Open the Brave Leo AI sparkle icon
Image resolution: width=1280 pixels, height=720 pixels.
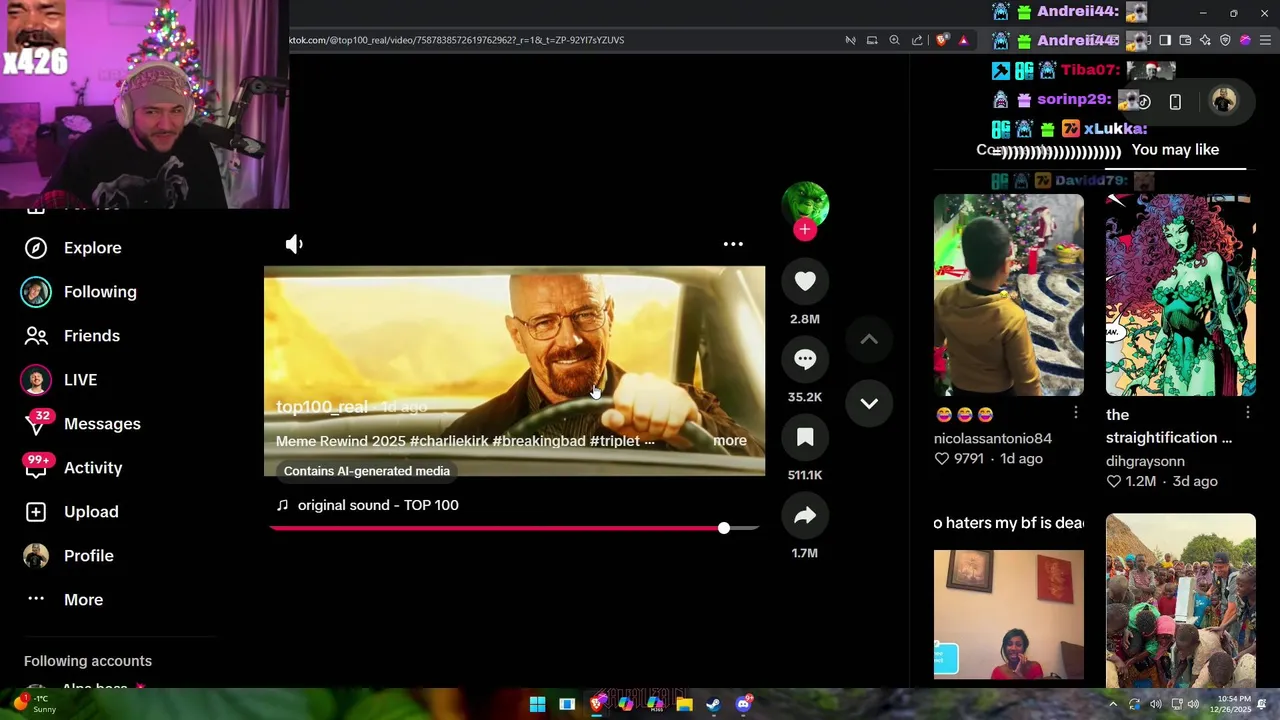pos(1205,40)
